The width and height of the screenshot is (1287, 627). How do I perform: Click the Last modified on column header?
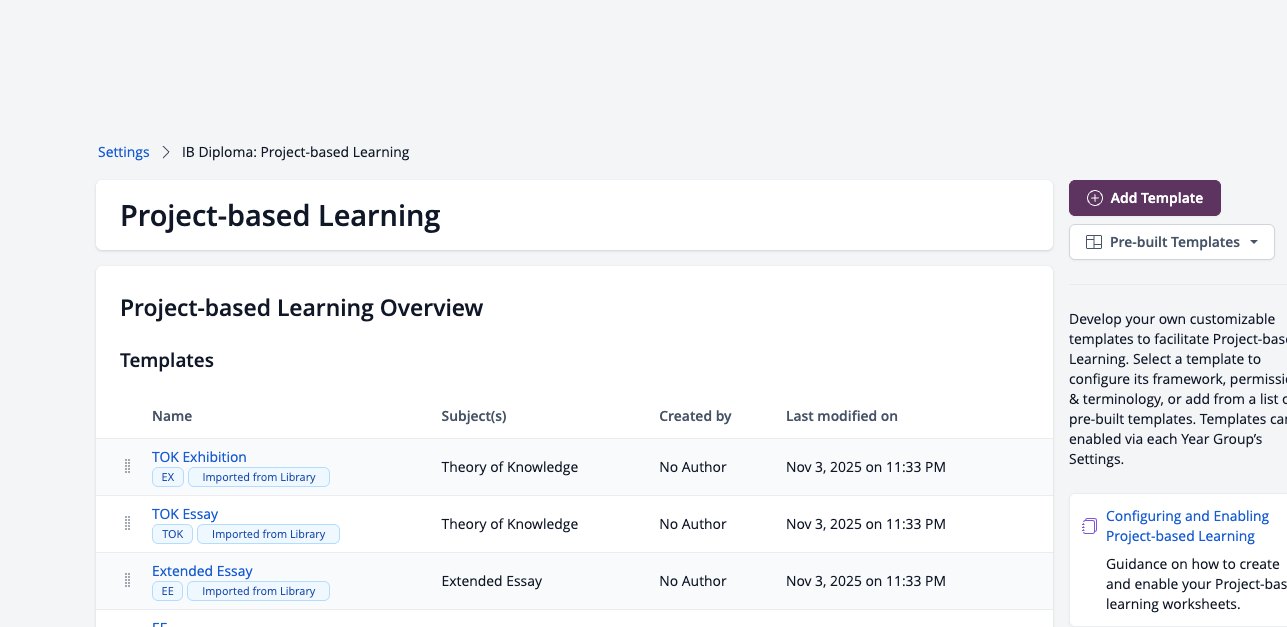point(842,416)
